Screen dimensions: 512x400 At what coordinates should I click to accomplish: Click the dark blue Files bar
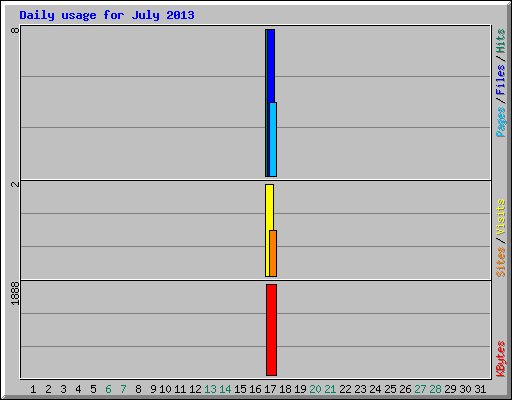pyautogui.click(x=271, y=66)
